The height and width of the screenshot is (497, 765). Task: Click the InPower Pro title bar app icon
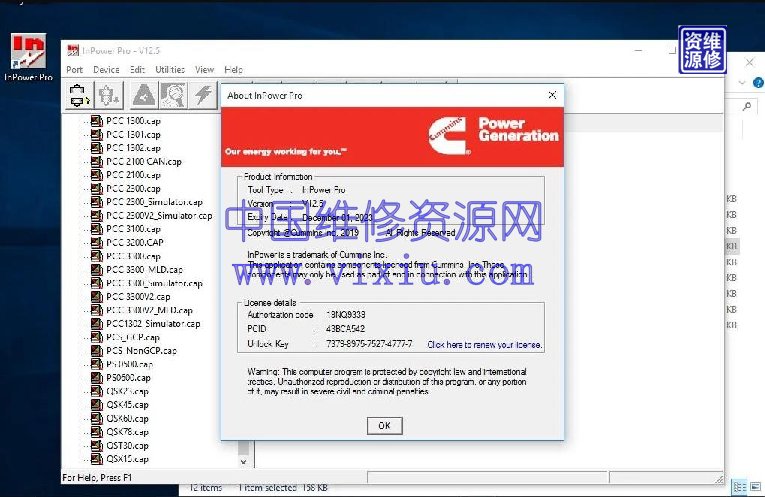[x=73, y=50]
